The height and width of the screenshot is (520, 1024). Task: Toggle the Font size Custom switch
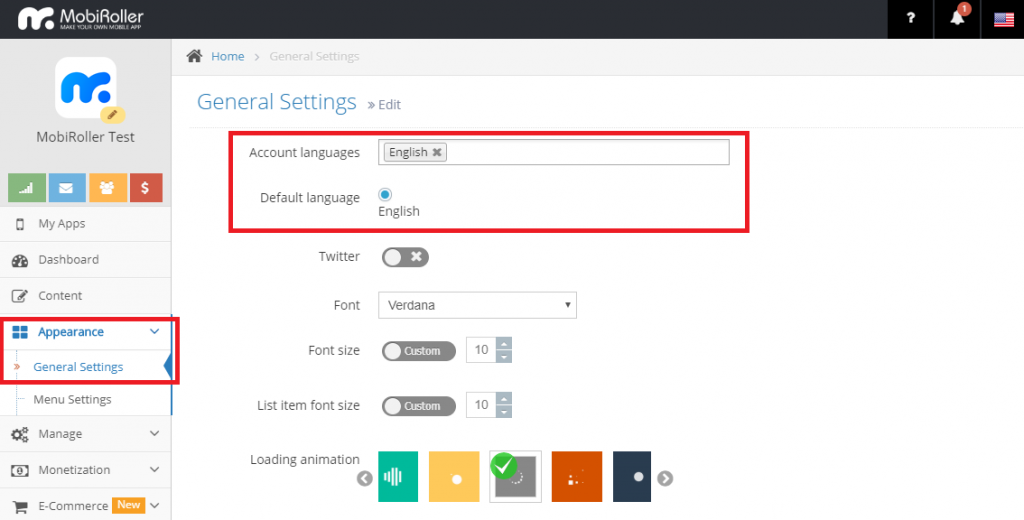(x=418, y=351)
